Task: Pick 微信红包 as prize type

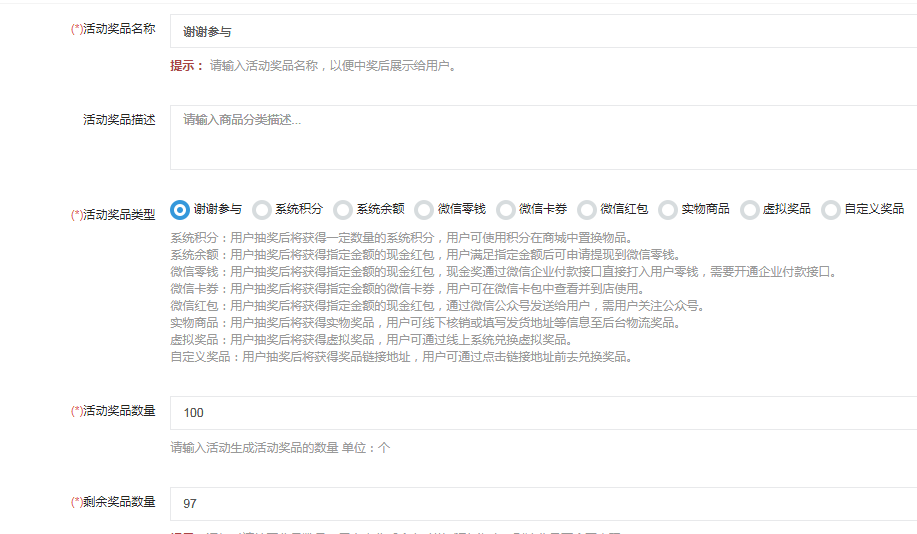Action: [587, 209]
